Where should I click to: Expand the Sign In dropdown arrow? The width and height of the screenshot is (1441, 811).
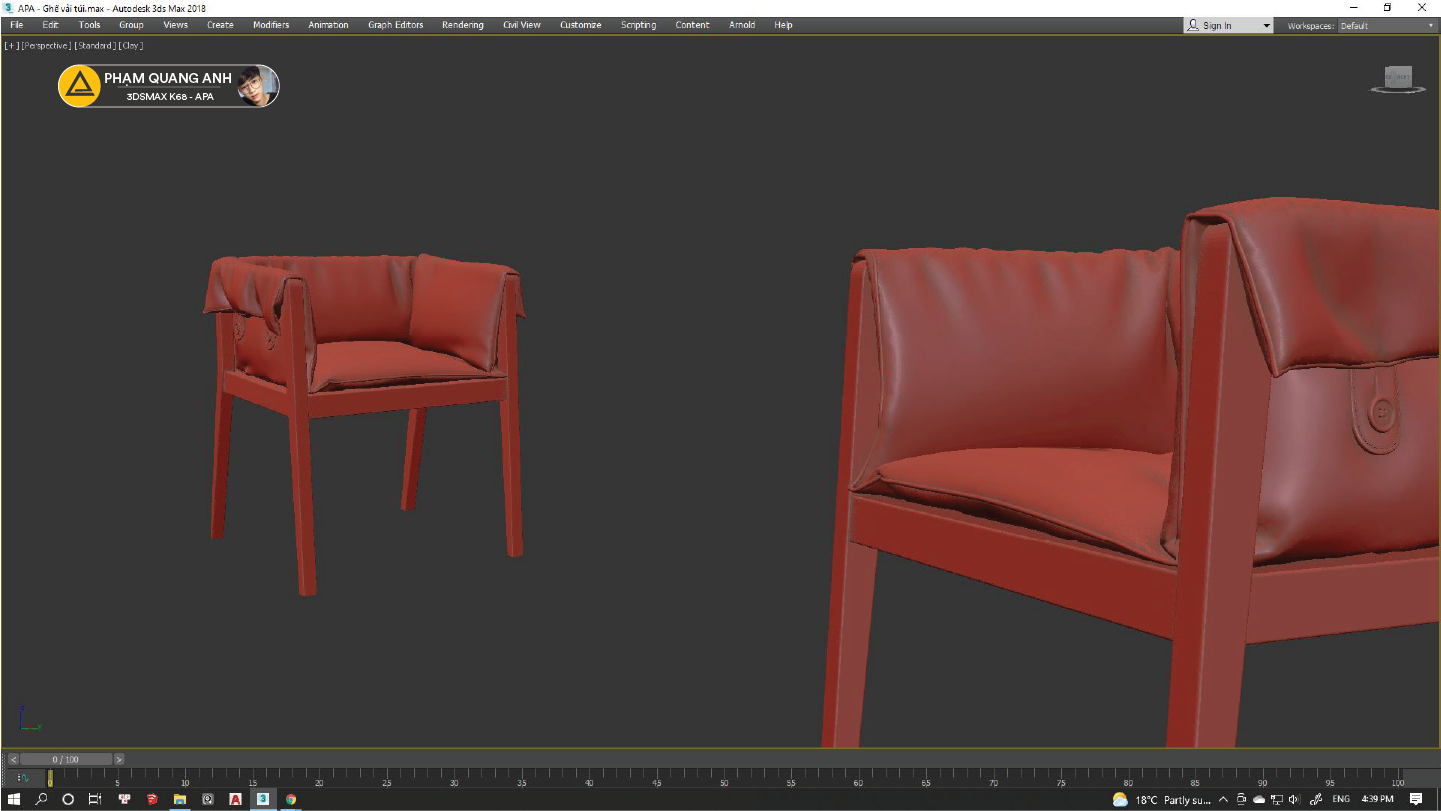[1266, 25]
